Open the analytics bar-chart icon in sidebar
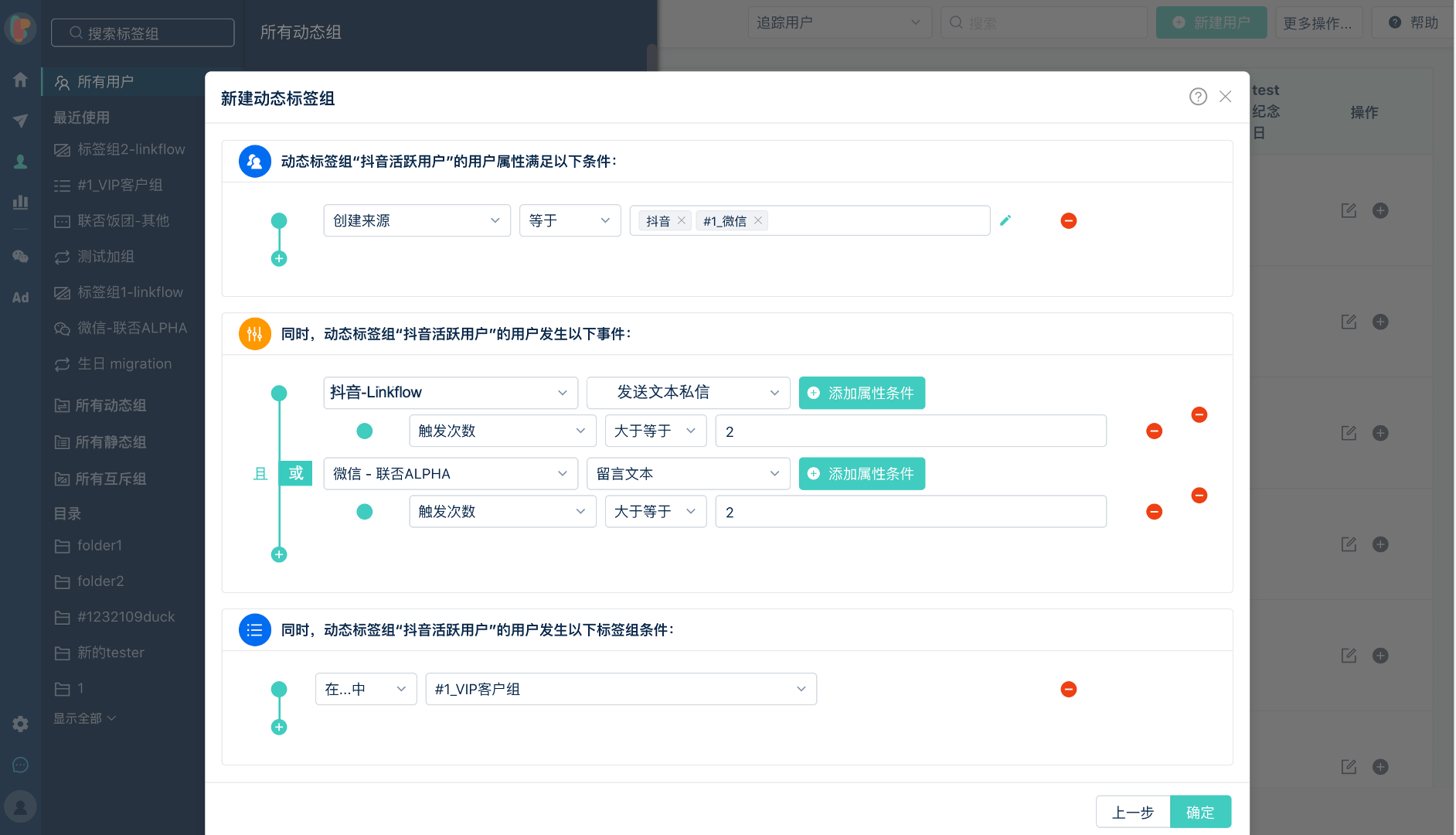 [20, 203]
